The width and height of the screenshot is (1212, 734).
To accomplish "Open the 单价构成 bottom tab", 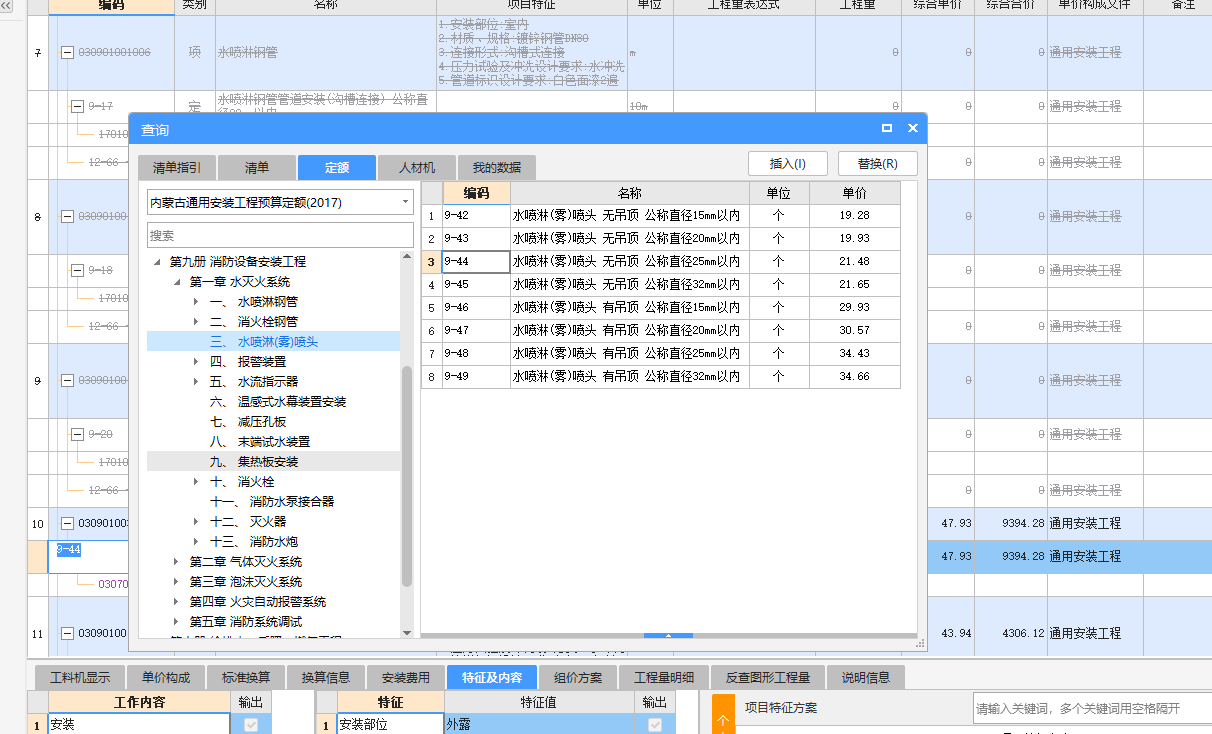I will pos(166,677).
